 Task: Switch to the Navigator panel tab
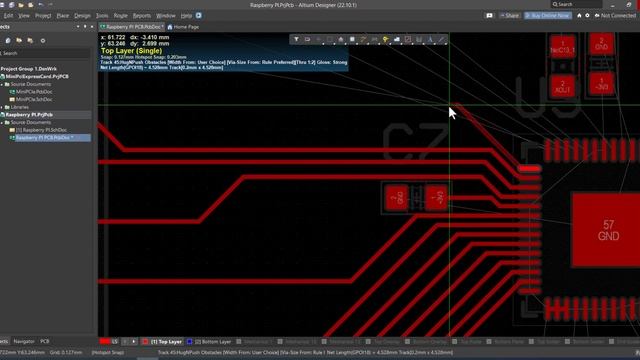24,341
